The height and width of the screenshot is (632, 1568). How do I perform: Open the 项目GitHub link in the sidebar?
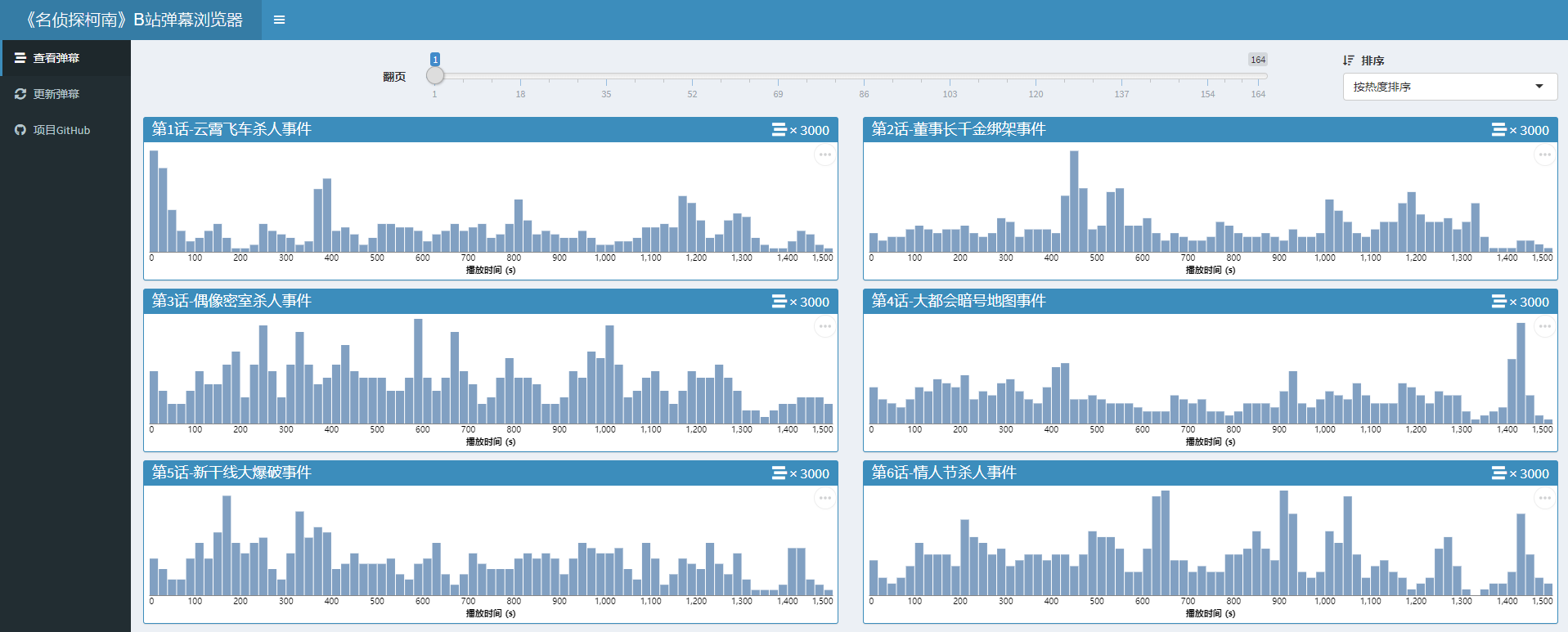point(65,130)
